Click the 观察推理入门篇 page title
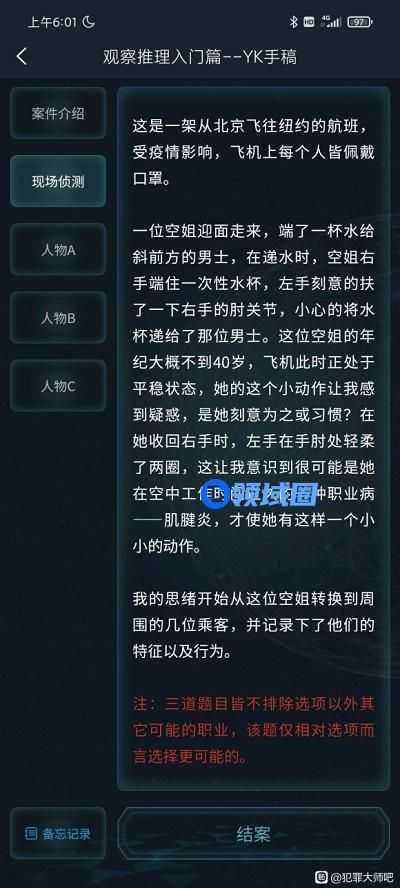 [200, 57]
